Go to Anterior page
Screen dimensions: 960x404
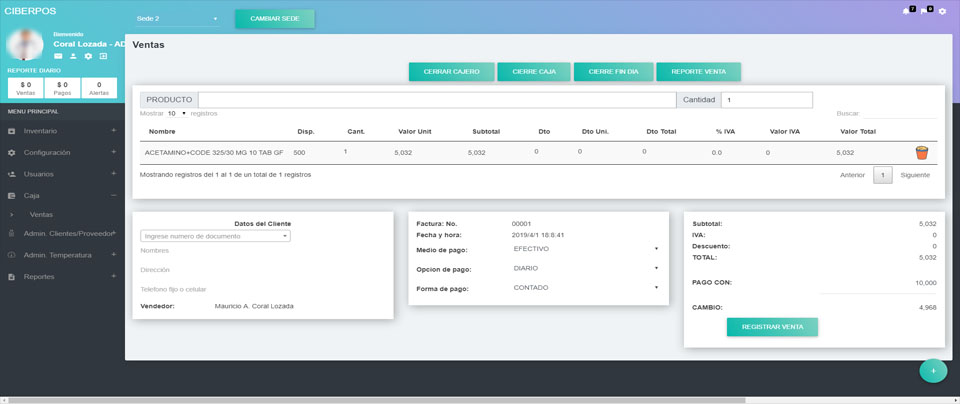pos(852,175)
